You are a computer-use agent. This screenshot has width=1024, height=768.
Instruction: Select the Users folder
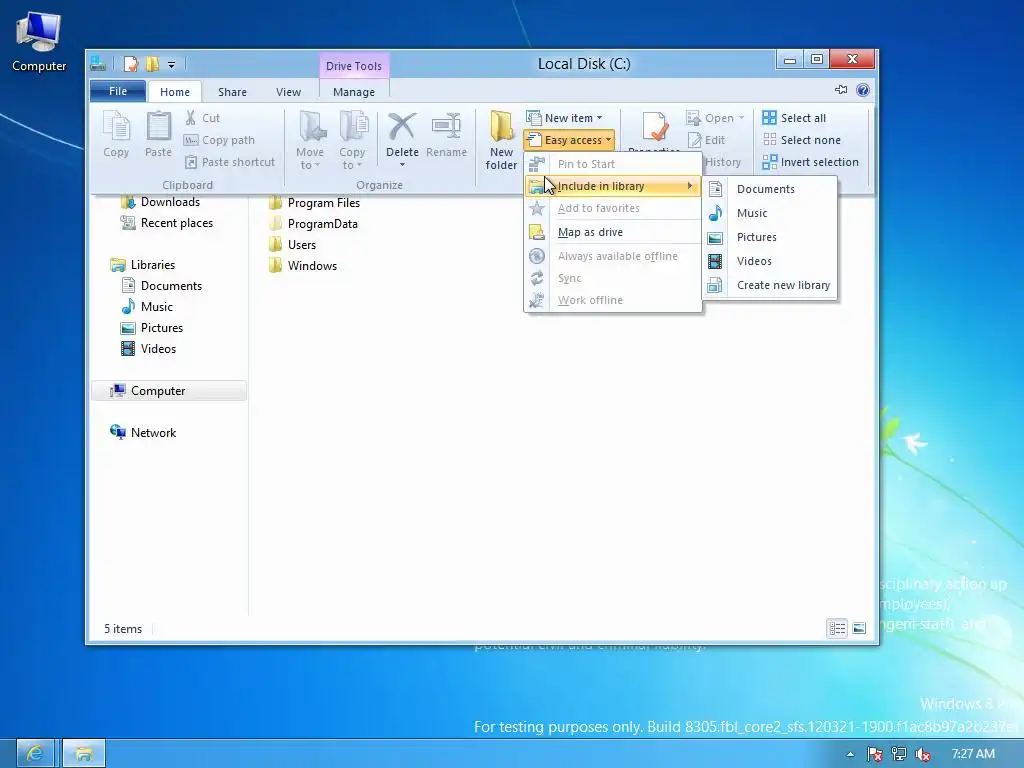coord(293,245)
